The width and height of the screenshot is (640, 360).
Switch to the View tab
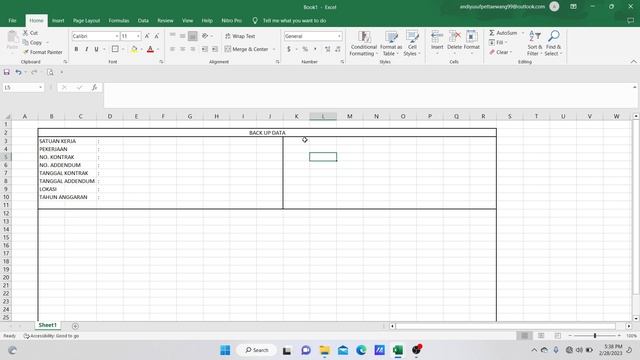tap(187, 20)
